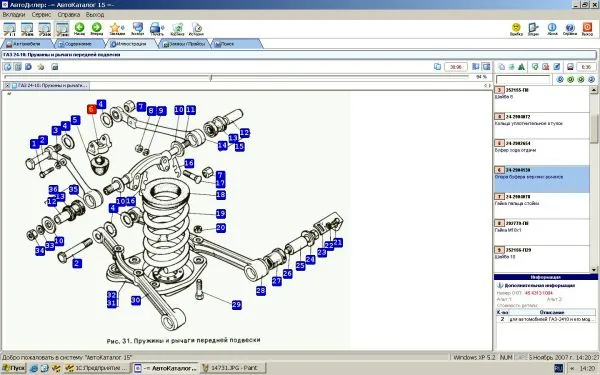This screenshot has height=375, width=600.
Task: Select the 1:1 zoom toolbar icon
Action: 10,29
